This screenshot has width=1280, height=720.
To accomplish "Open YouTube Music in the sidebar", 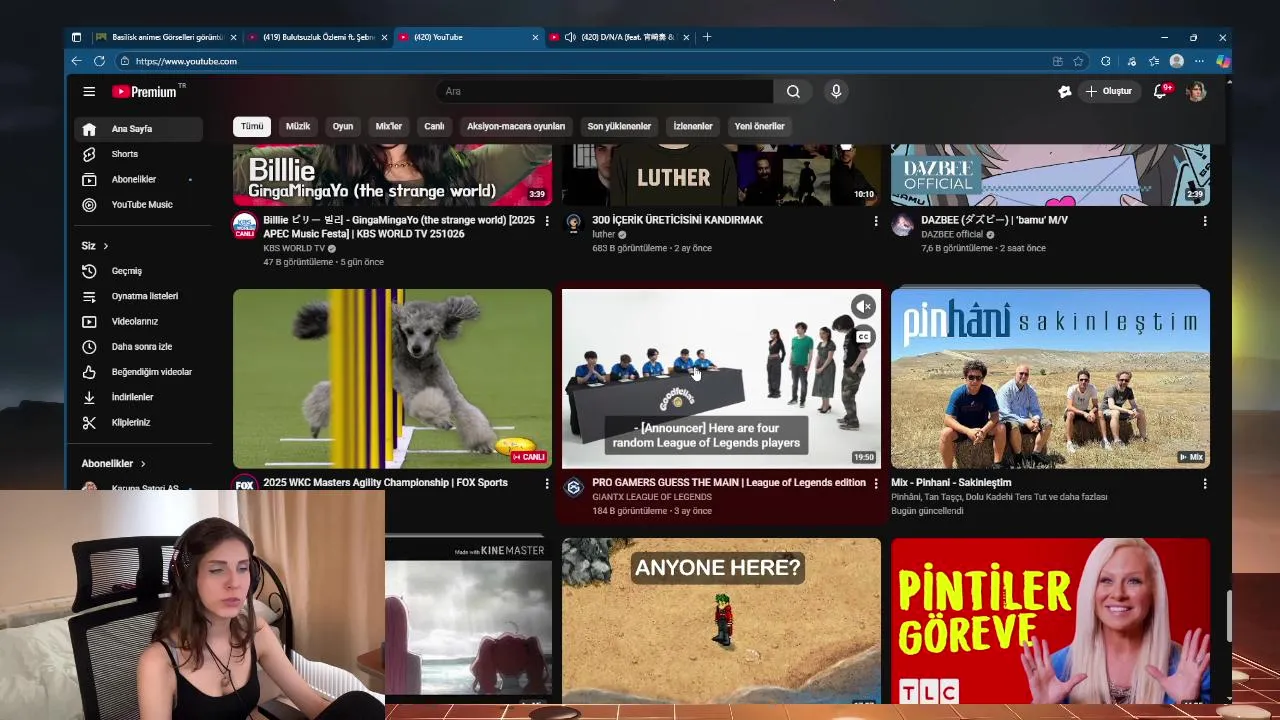I will tap(138, 204).
